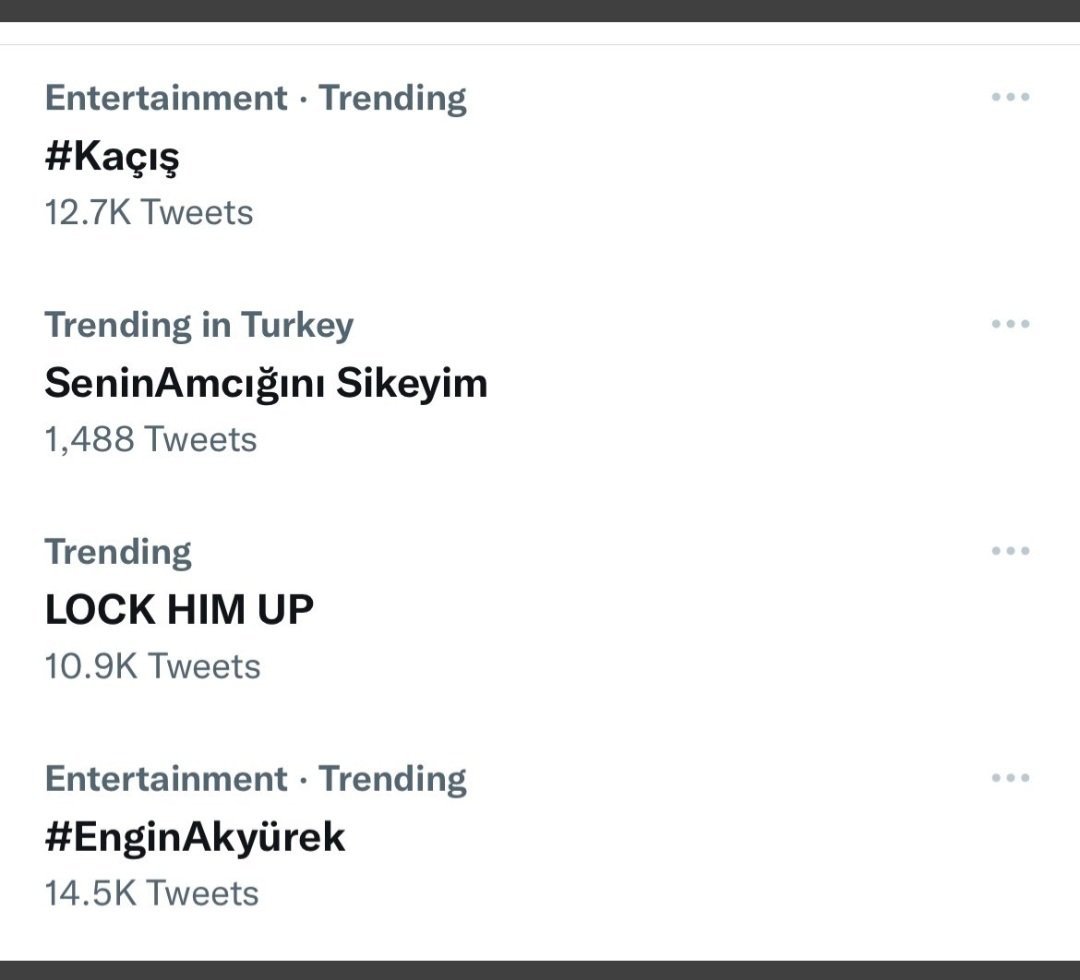Click the dark bar at the top
1080x980 pixels.
tap(540, 10)
